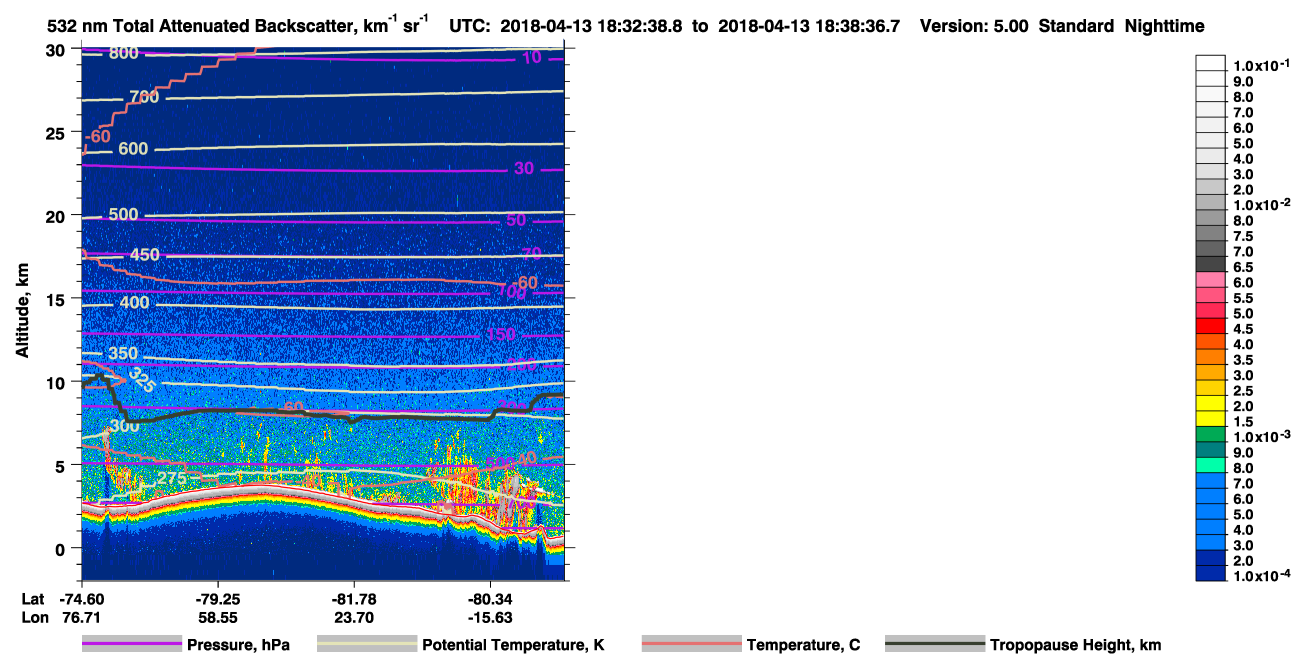
Task: Click the '500' potential temperature contour label
Action: 124,215
